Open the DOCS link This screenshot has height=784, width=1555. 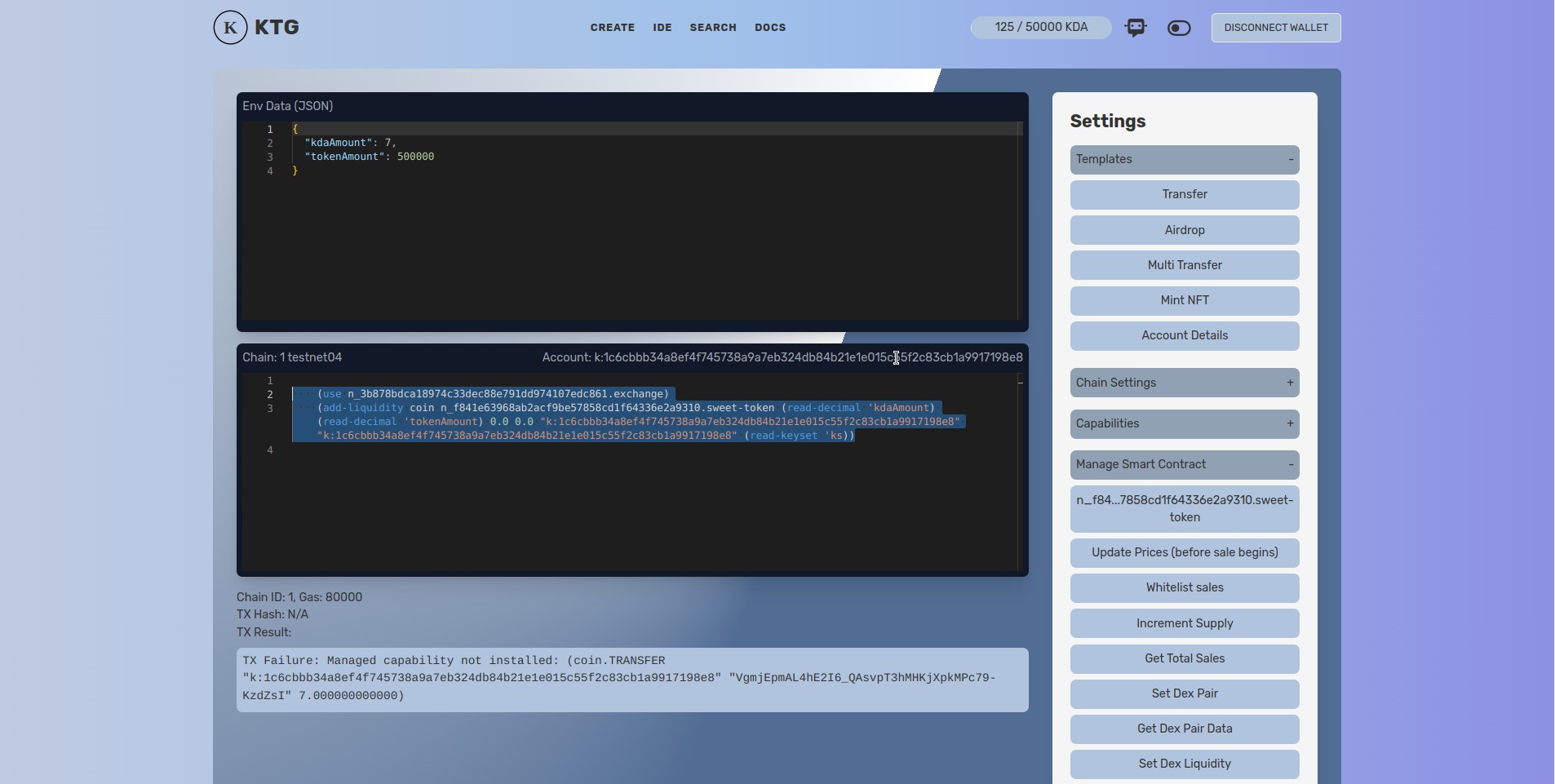[x=770, y=27]
